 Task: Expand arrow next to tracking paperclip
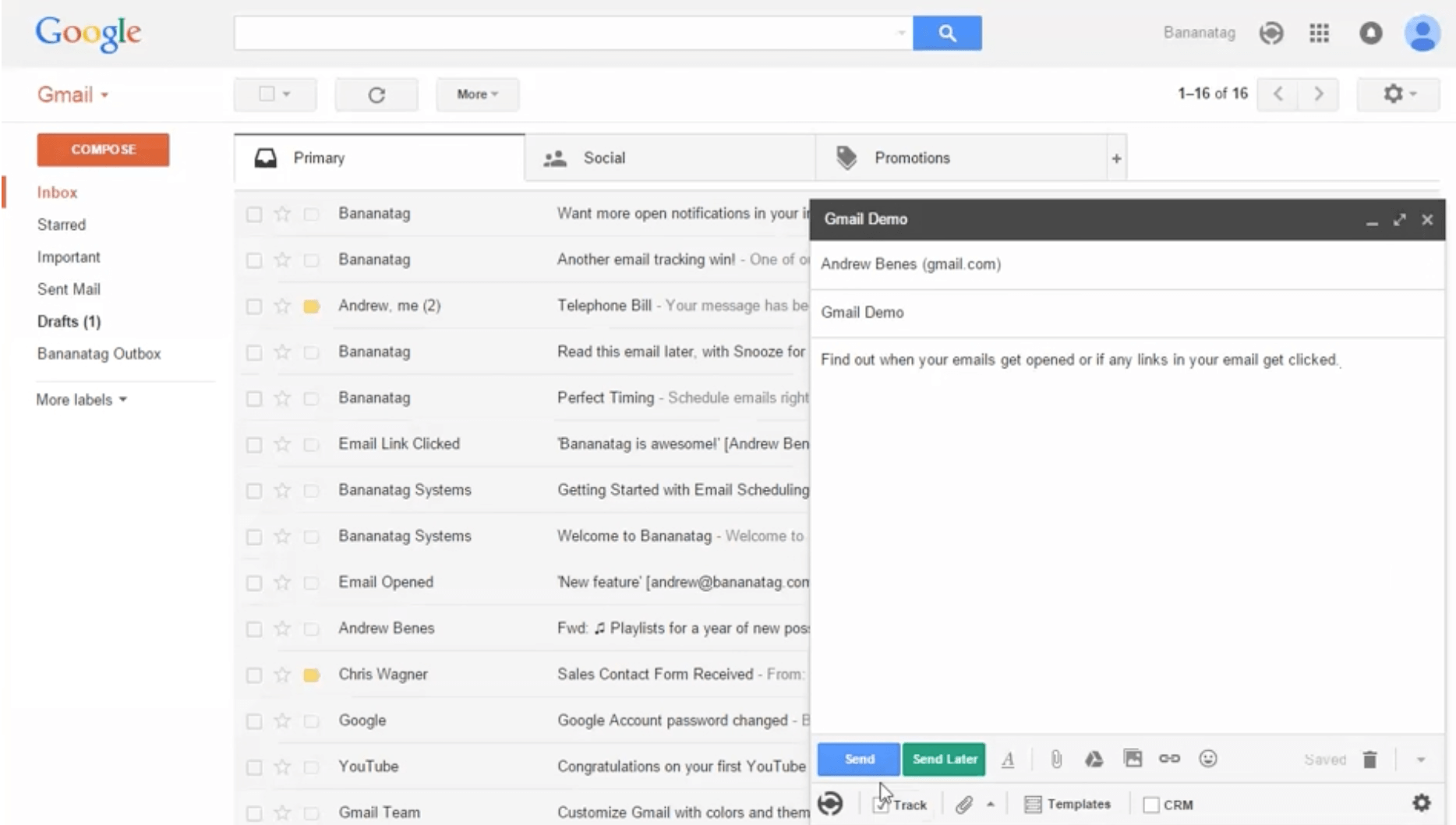point(990,804)
